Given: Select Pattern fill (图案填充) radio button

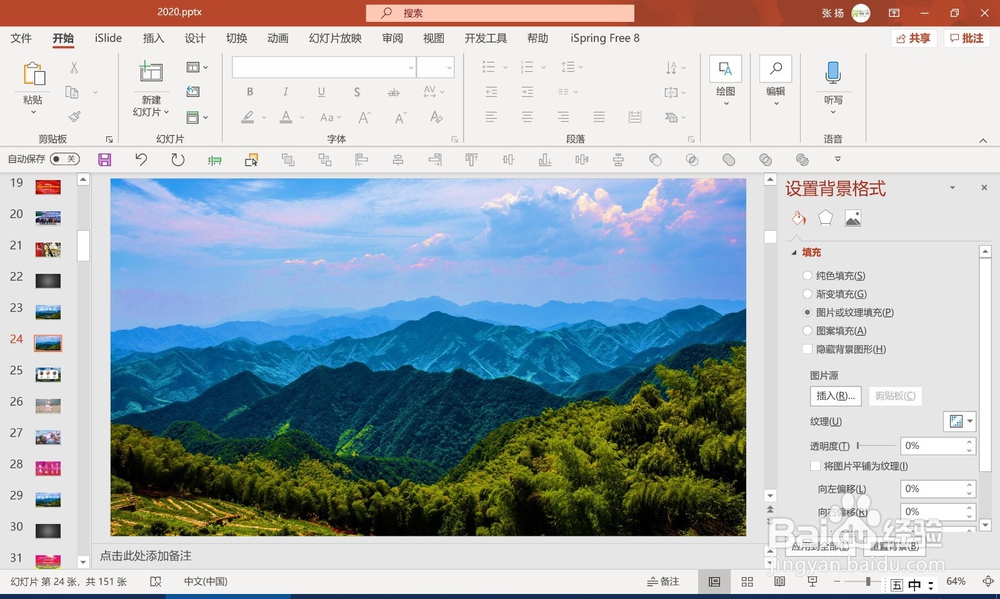Looking at the screenshot, I should pos(807,330).
